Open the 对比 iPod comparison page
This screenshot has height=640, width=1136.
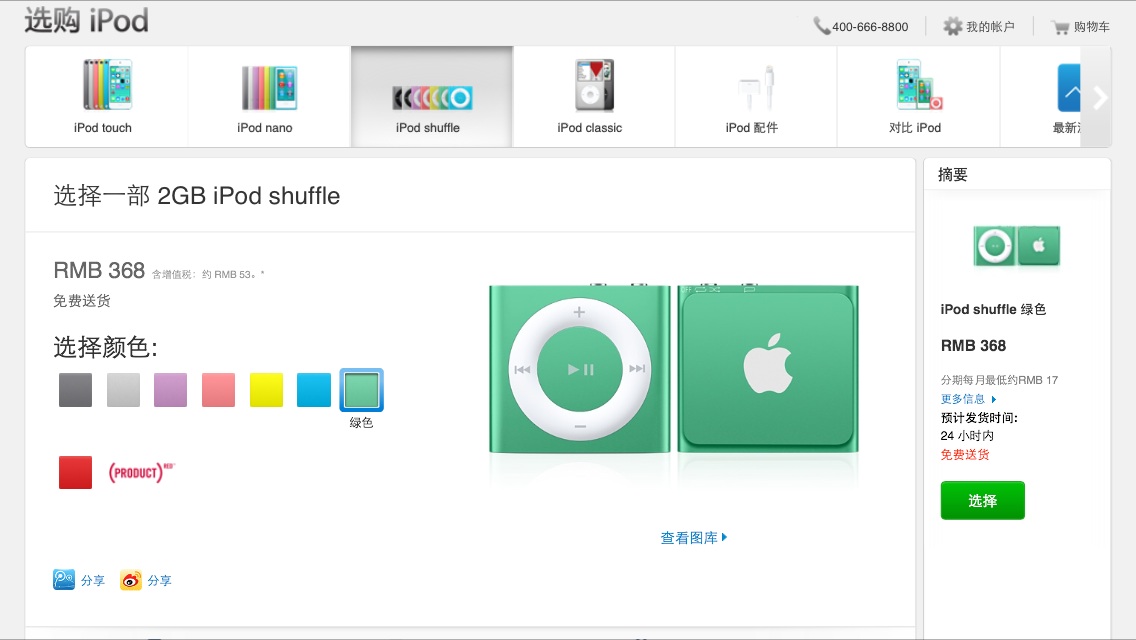click(x=918, y=96)
